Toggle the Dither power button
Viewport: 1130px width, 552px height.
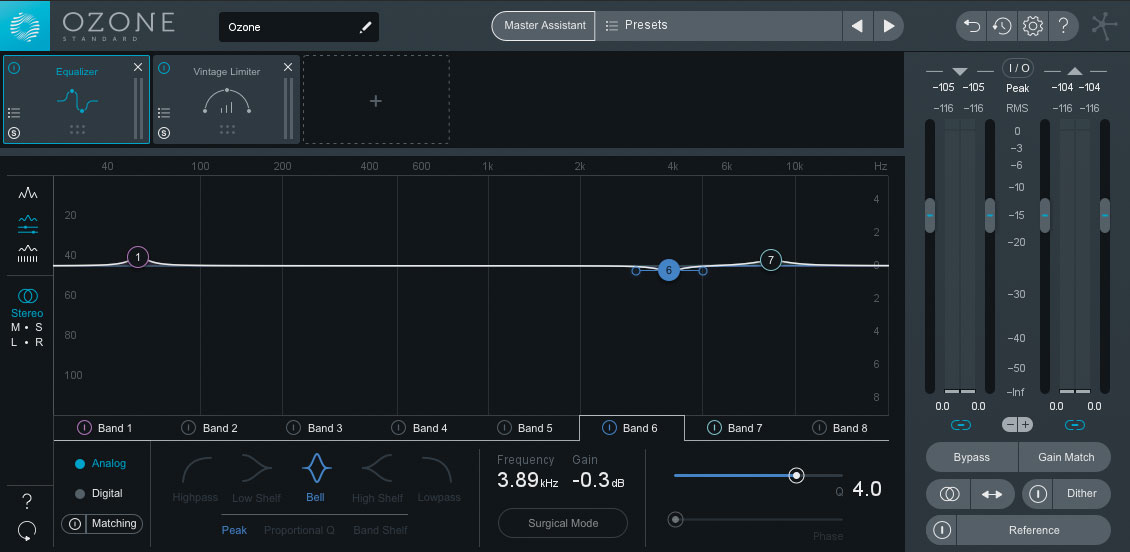click(1038, 494)
